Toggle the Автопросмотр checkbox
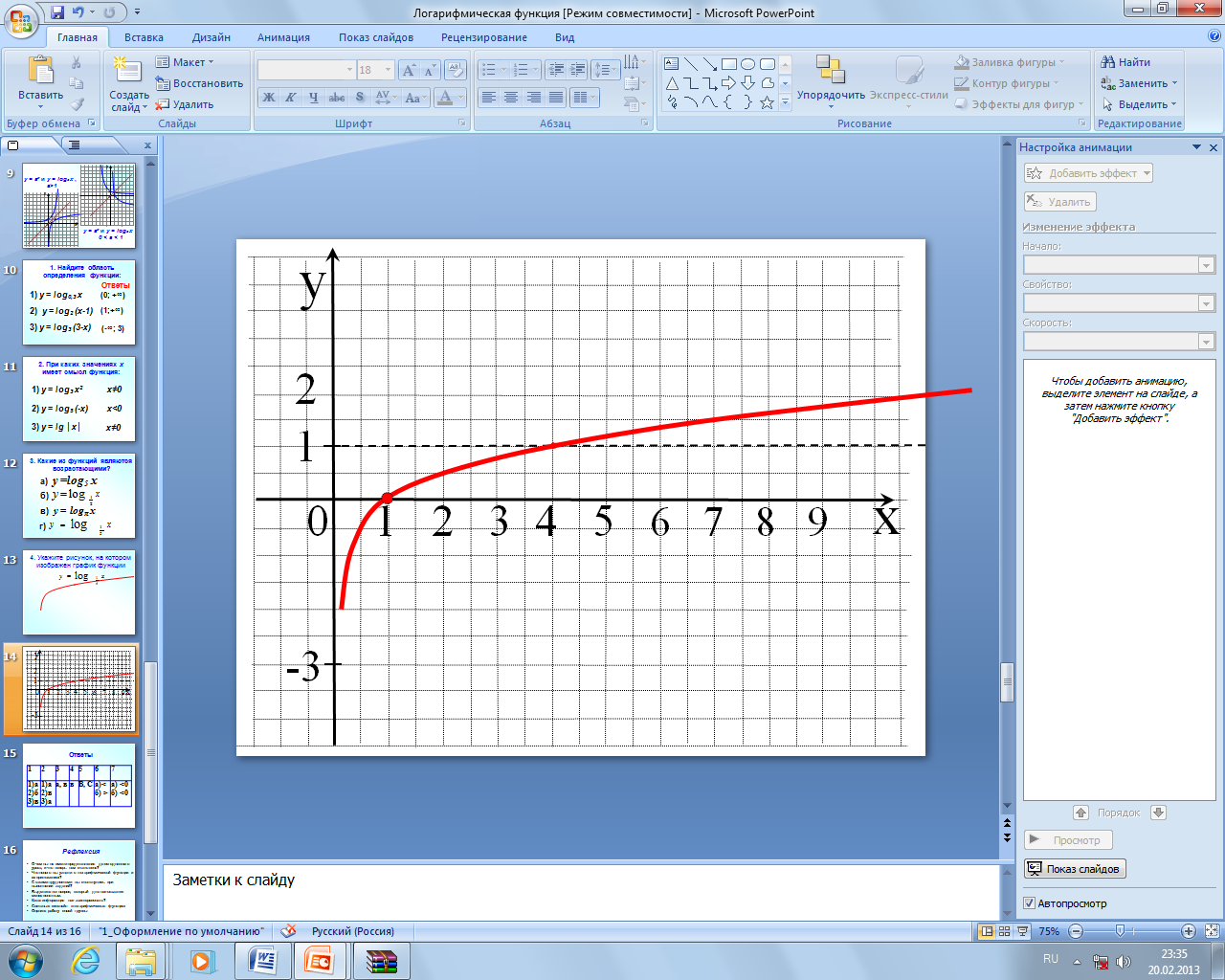The width and height of the screenshot is (1225, 980). pos(1030,903)
